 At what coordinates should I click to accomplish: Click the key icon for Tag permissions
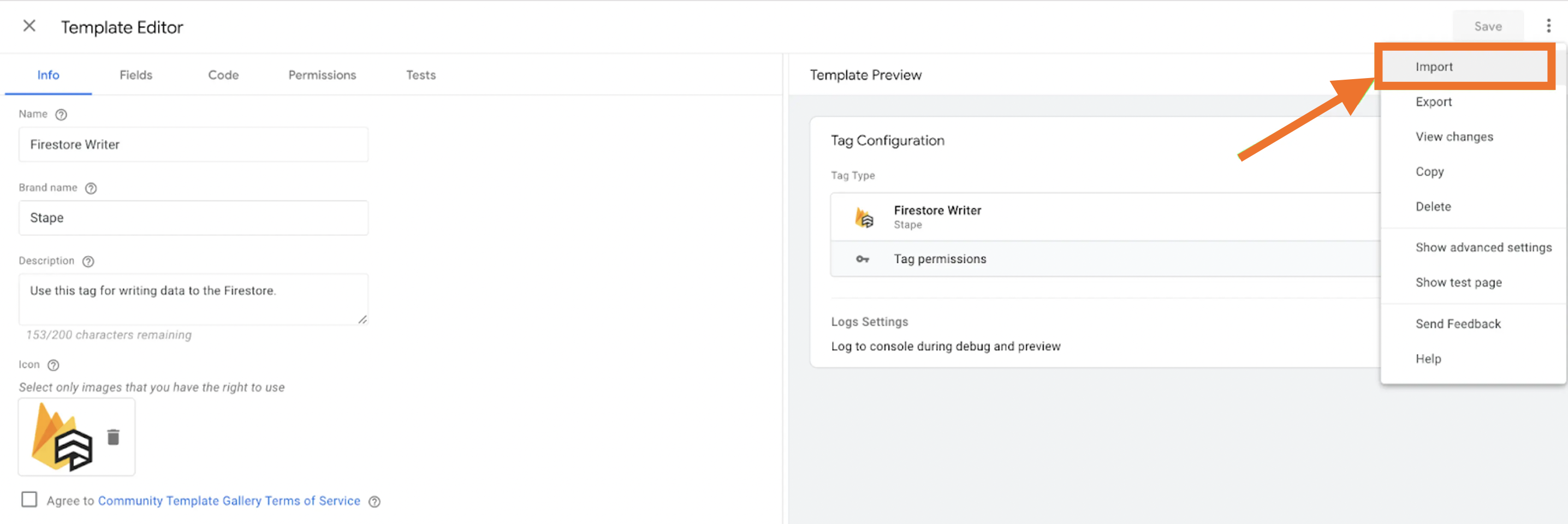click(x=863, y=259)
